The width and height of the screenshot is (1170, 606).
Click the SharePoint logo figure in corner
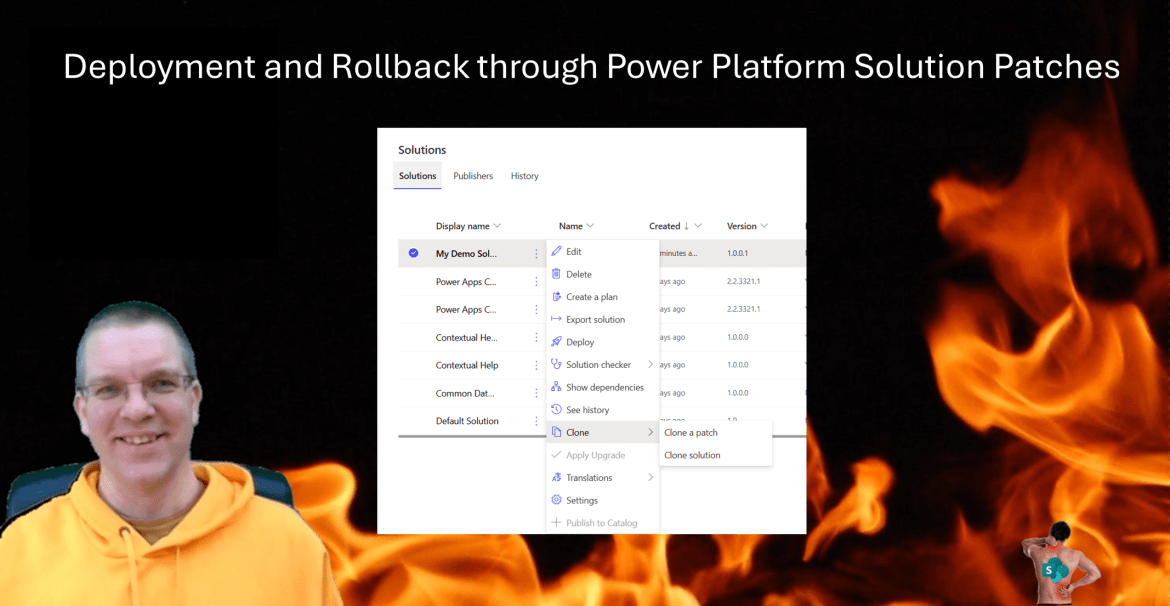pos(1060,563)
